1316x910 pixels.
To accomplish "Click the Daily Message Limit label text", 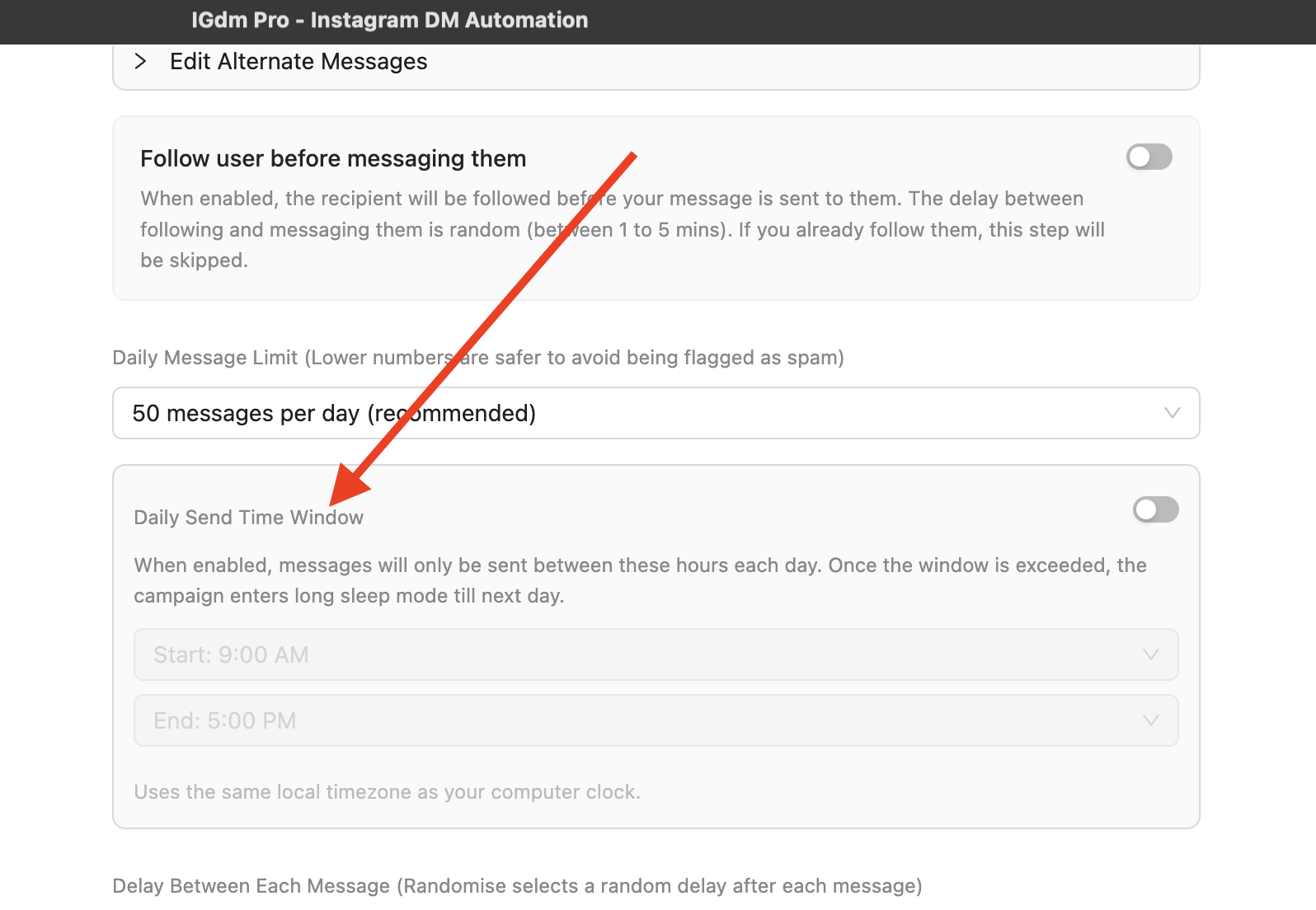I will coord(478,358).
